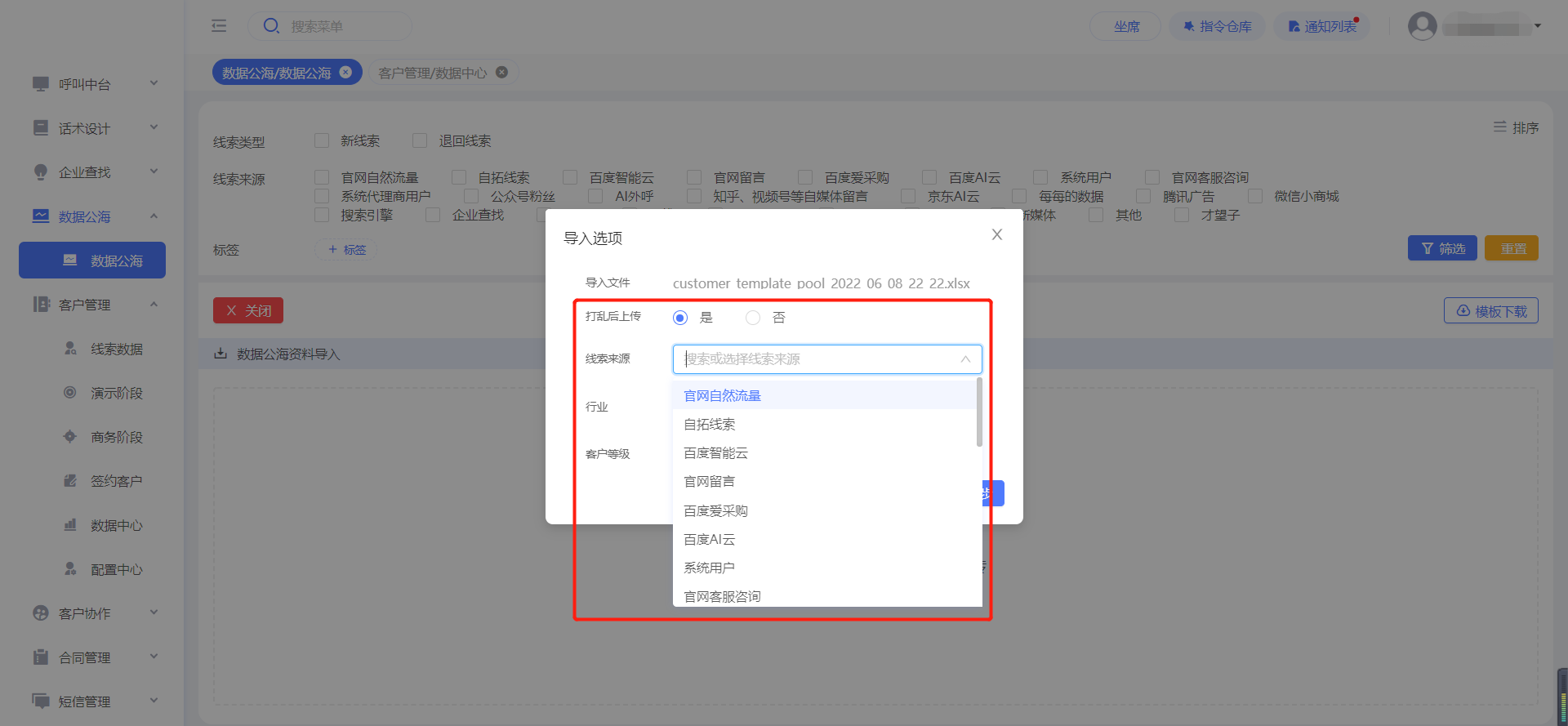Close the 数据公海/数据公海 tab
The width and height of the screenshot is (1568, 726).
click(345, 72)
